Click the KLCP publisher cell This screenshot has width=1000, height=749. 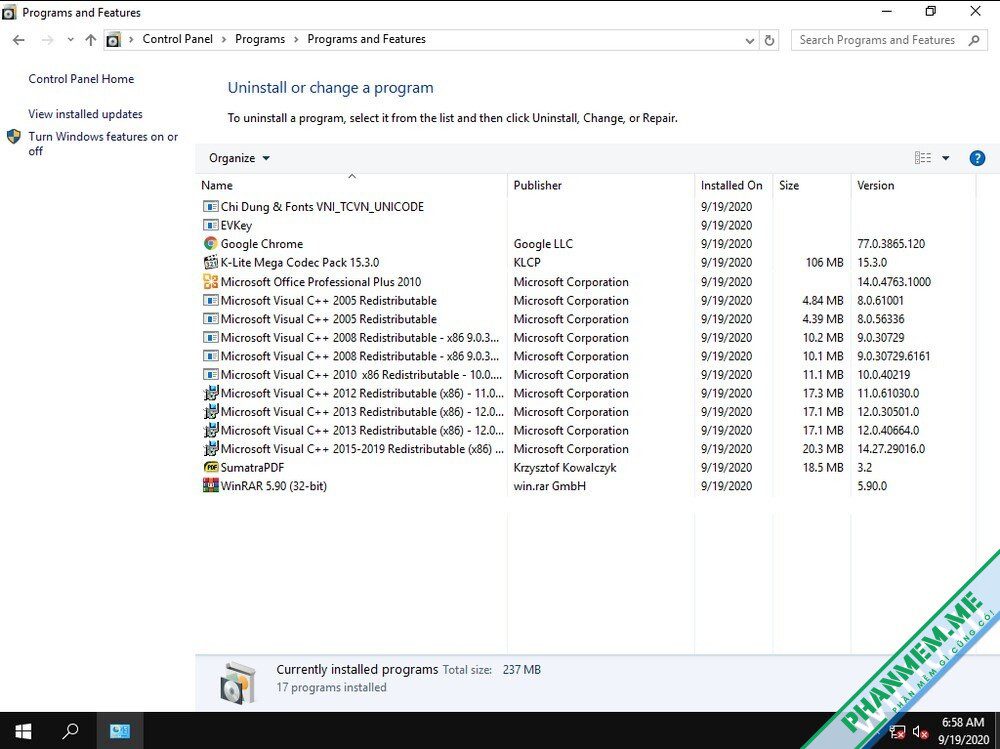527,262
